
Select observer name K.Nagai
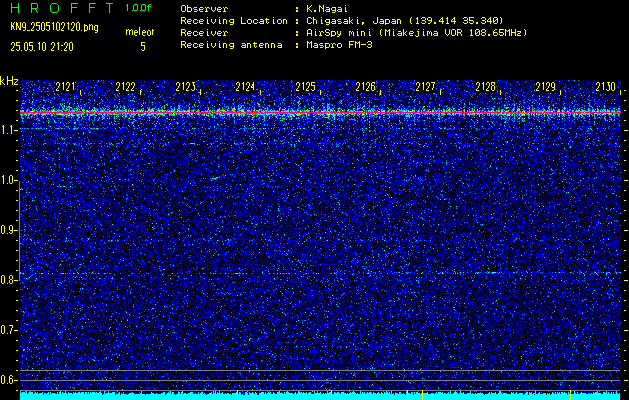click(327, 9)
